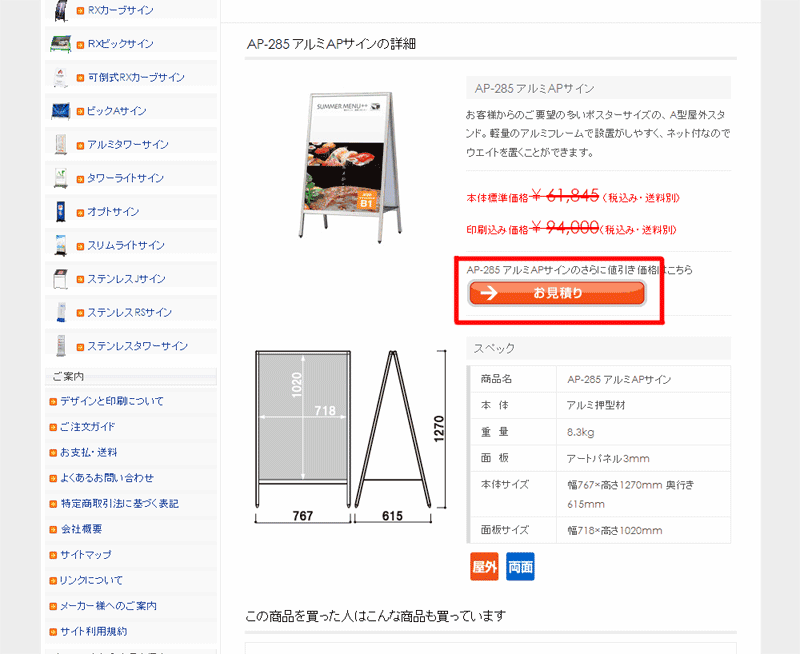The width and height of the screenshot is (800, 654).
Task: Select ステンレスタワーサイン in sidebar
Action: coord(138,346)
